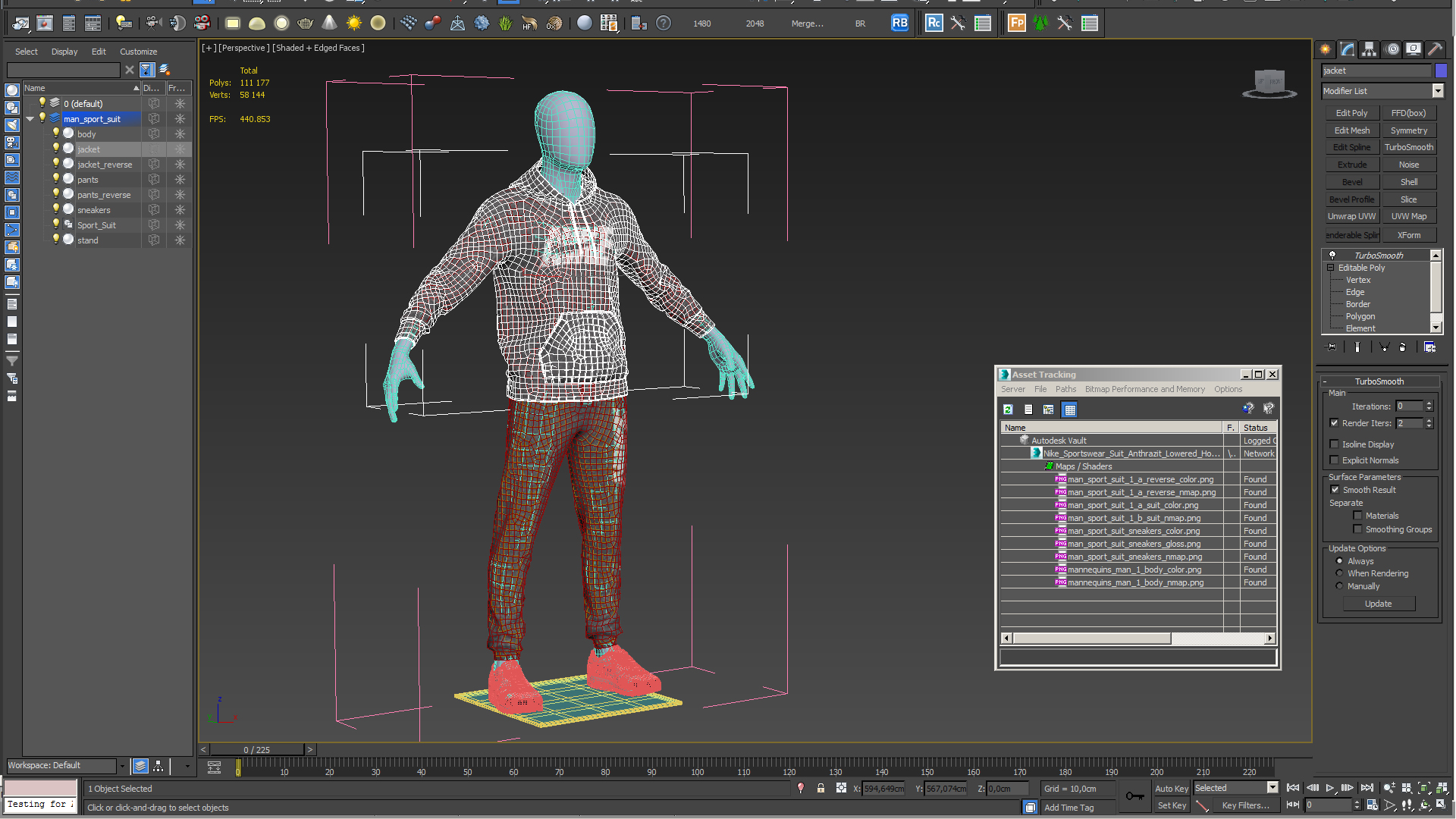Image resolution: width=1456 pixels, height=819 pixels.
Task: Click modifier stack scroll down arrow
Action: [x=1436, y=328]
